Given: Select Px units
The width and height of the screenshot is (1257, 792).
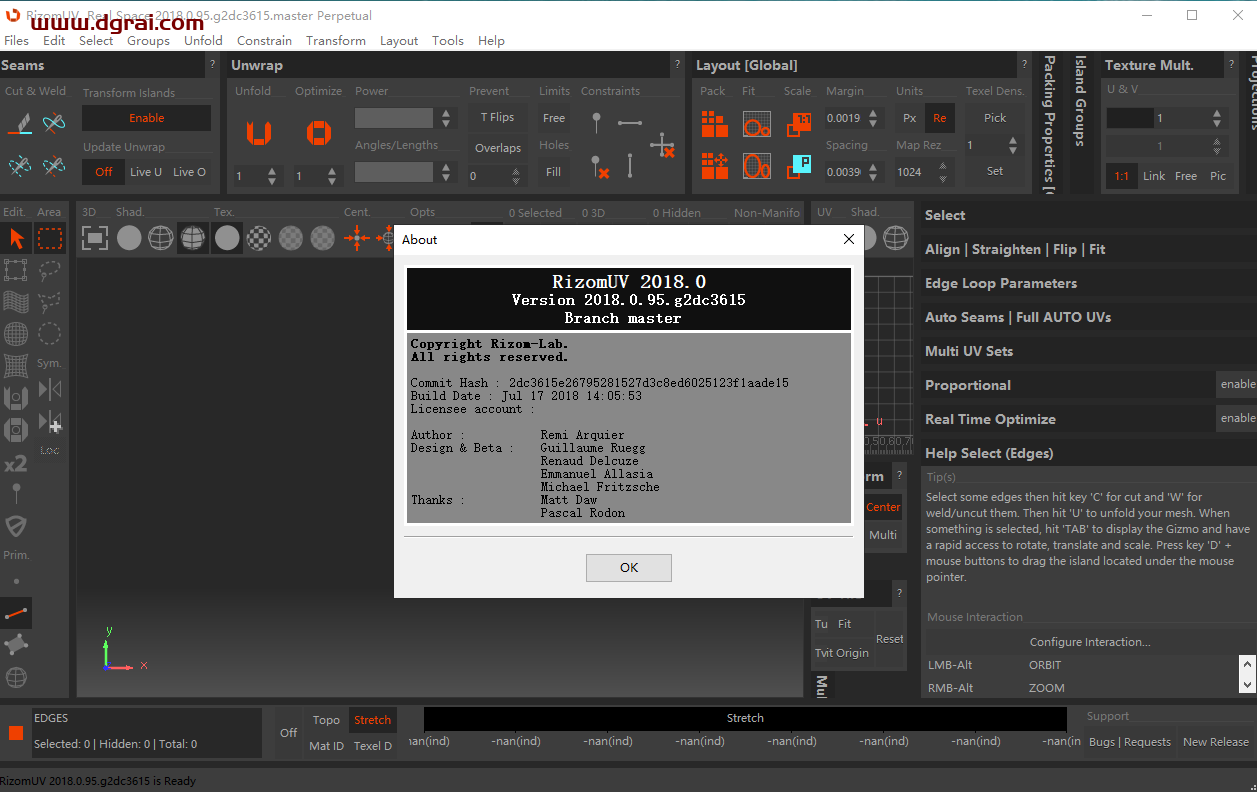Looking at the screenshot, I should (x=909, y=118).
